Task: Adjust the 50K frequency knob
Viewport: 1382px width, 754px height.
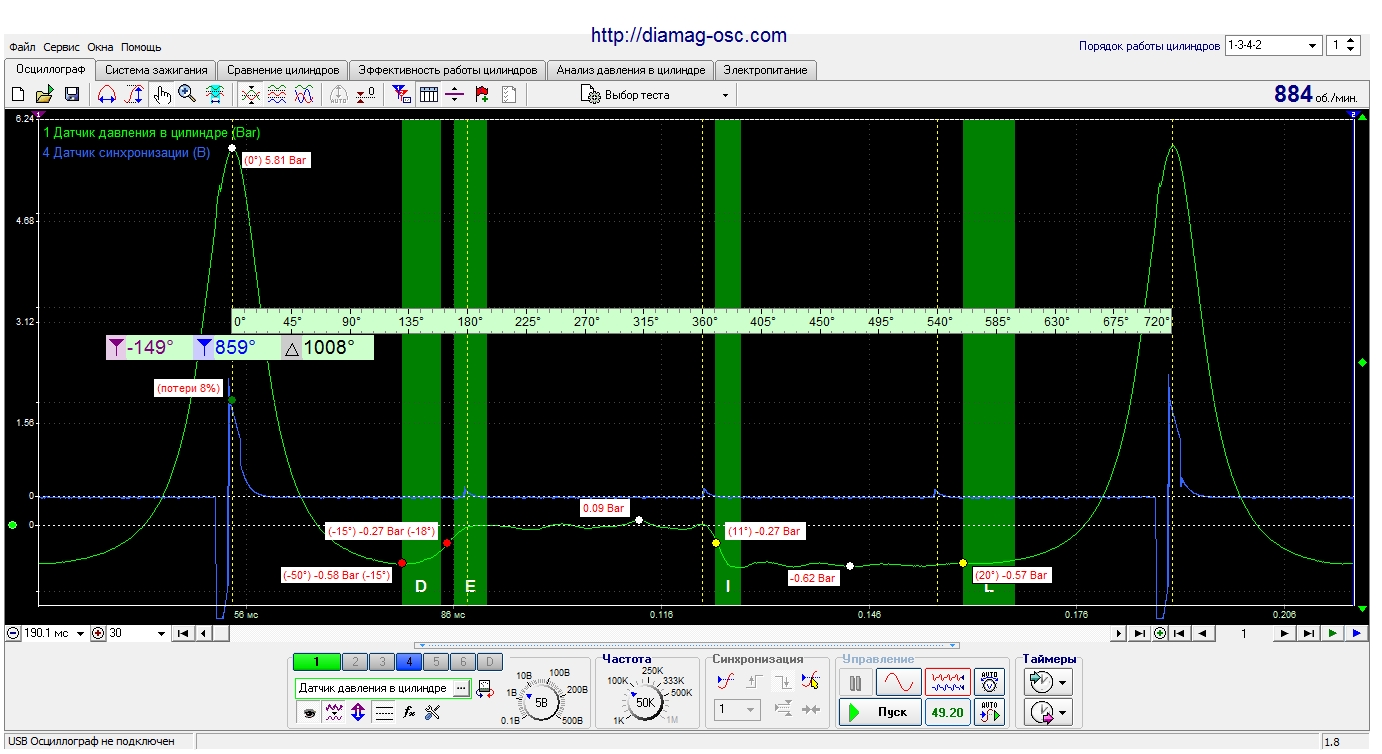Action: point(645,702)
